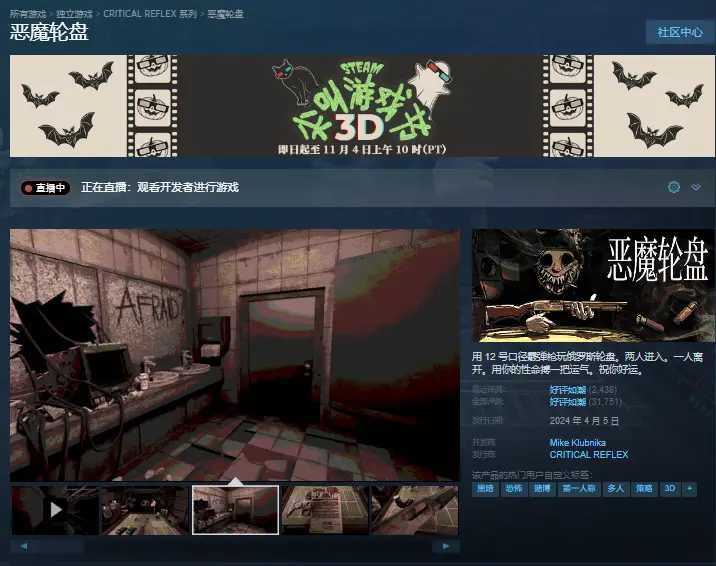Open the CRITICAL REFLEX 系列 breadcrumb
This screenshot has height=566, width=716.
pos(150,14)
